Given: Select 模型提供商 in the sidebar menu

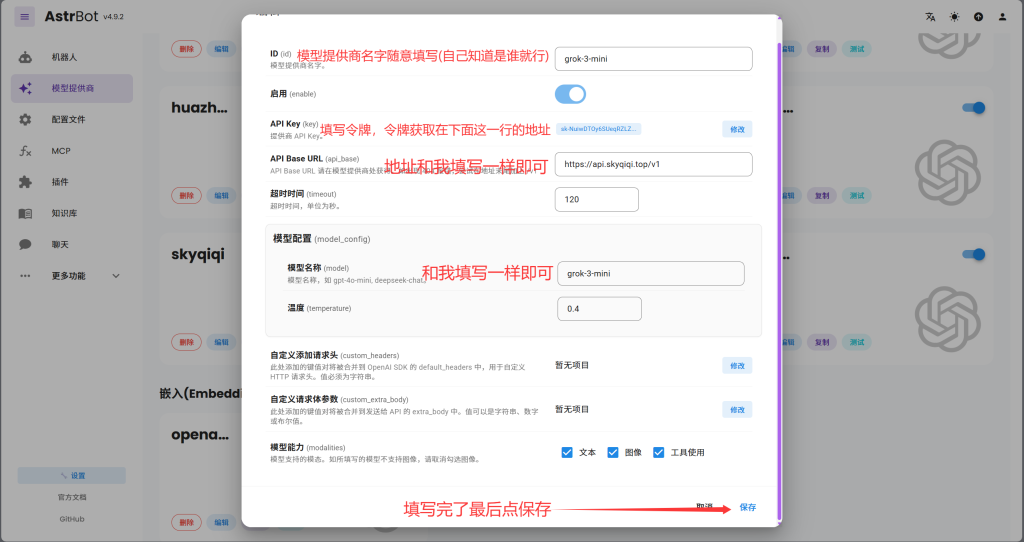Looking at the screenshot, I should point(72,88).
